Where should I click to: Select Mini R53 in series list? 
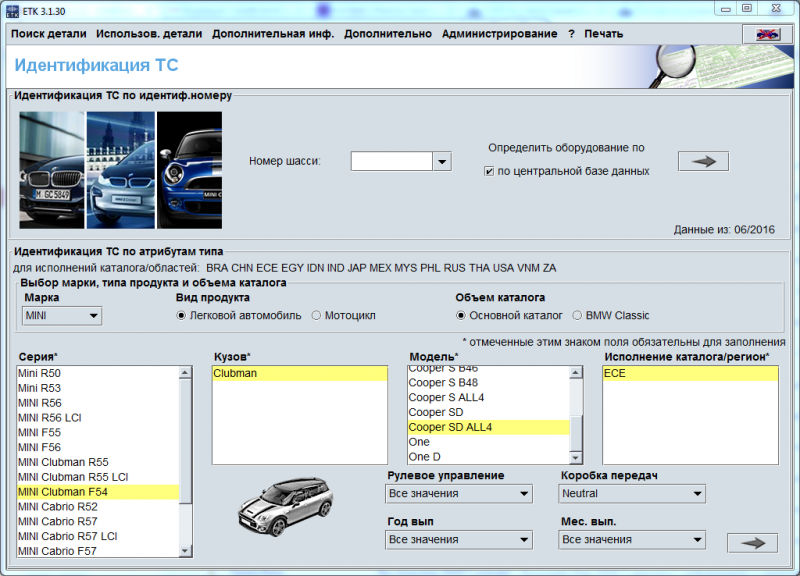tap(98, 388)
